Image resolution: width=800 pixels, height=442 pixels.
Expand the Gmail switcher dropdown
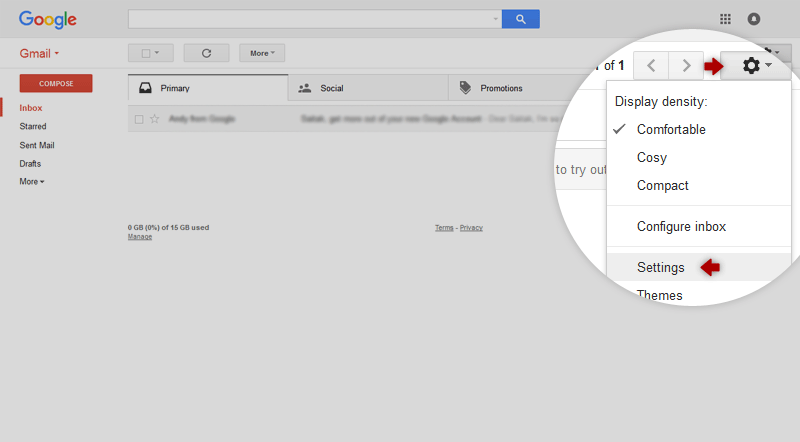click(39, 54)
